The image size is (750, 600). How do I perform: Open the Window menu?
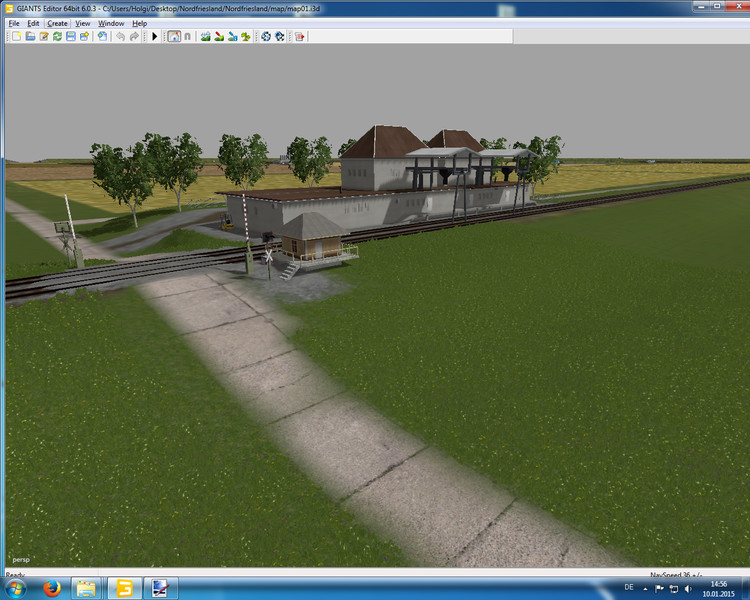tap(111, 23)
